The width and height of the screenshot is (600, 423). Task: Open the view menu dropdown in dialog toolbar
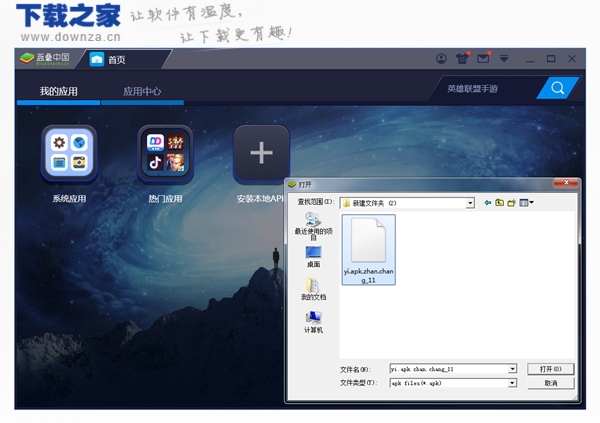pos(526,203)
